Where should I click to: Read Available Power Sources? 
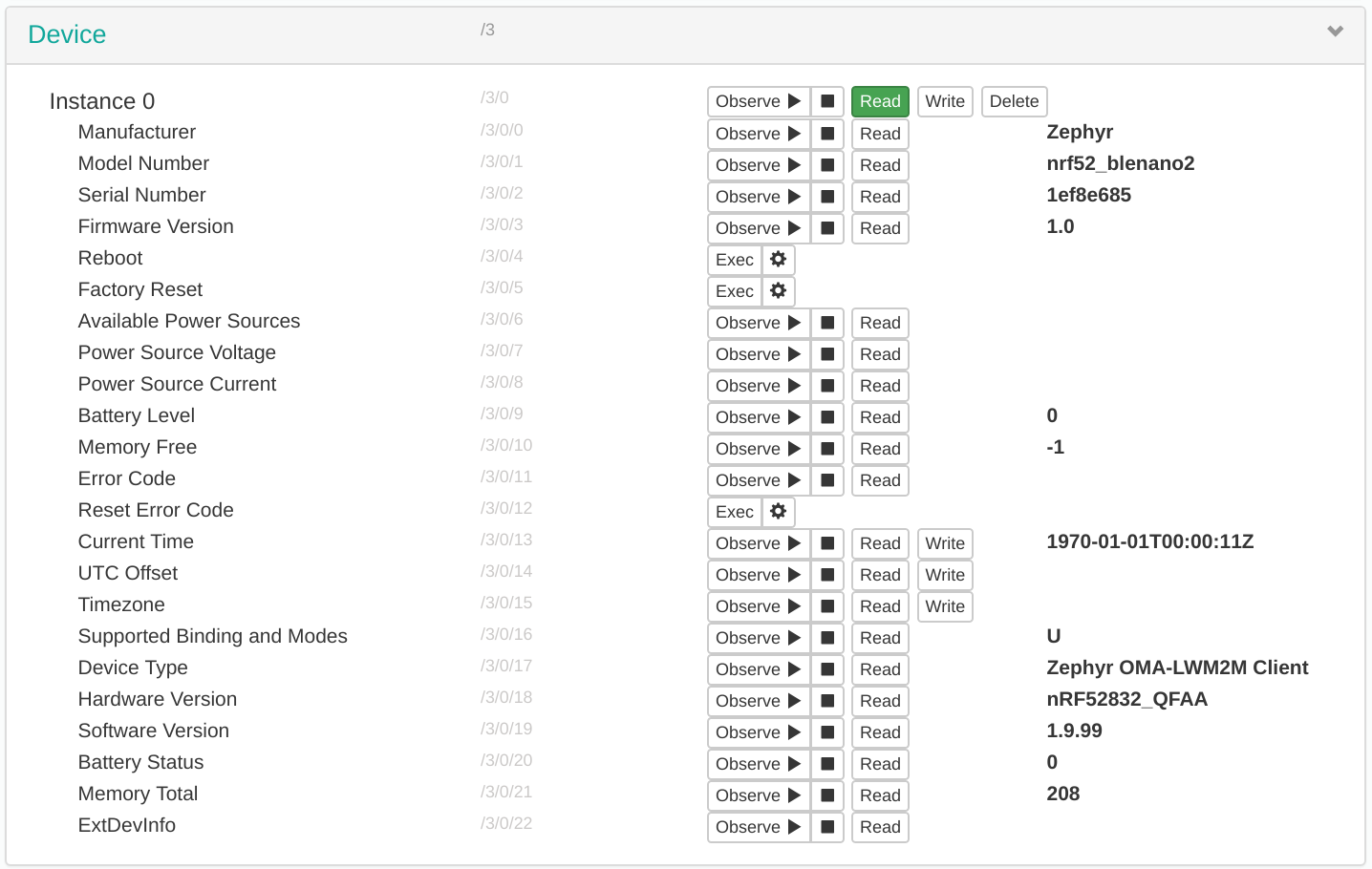pyautogui.click(x=880, y=323)
